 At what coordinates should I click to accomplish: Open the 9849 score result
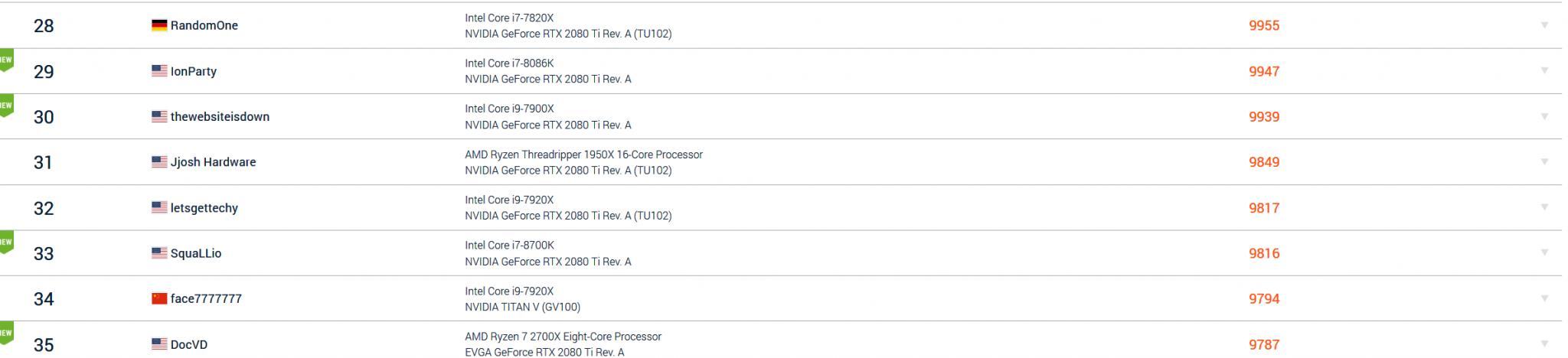tap(1264, 162)
